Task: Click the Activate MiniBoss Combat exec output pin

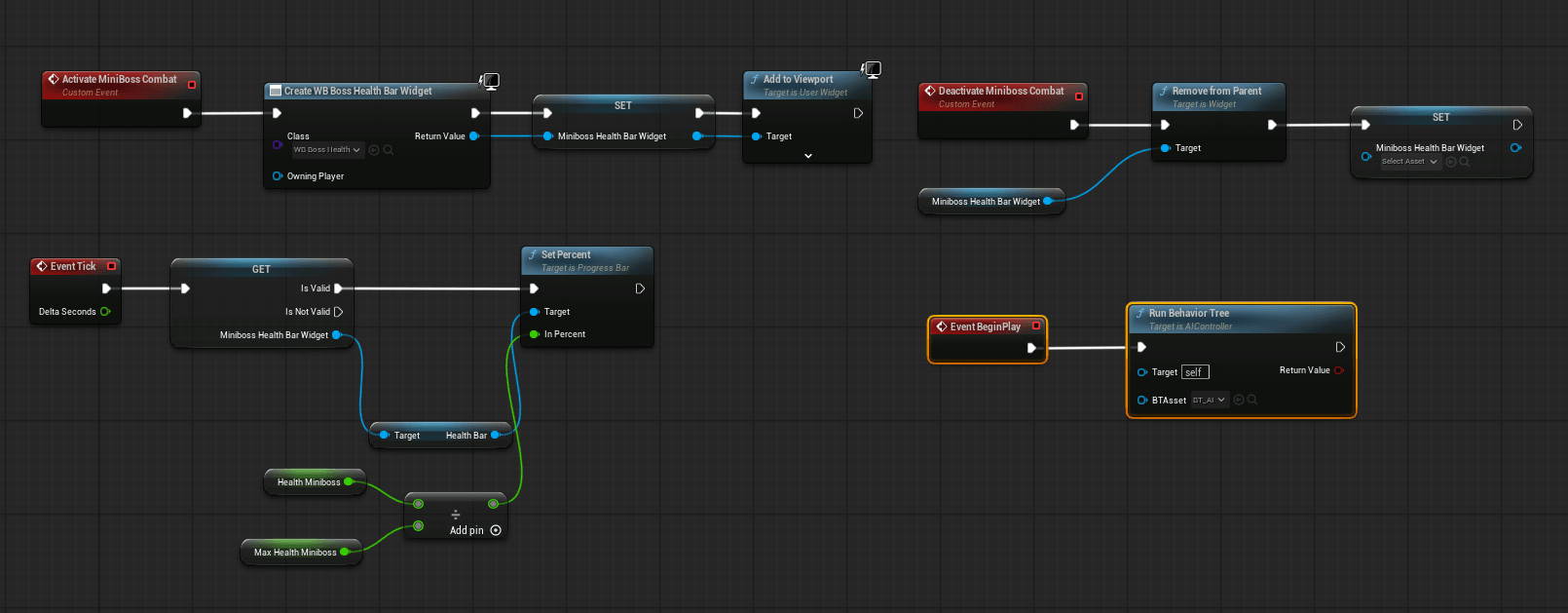Action: tap(187, 113)
